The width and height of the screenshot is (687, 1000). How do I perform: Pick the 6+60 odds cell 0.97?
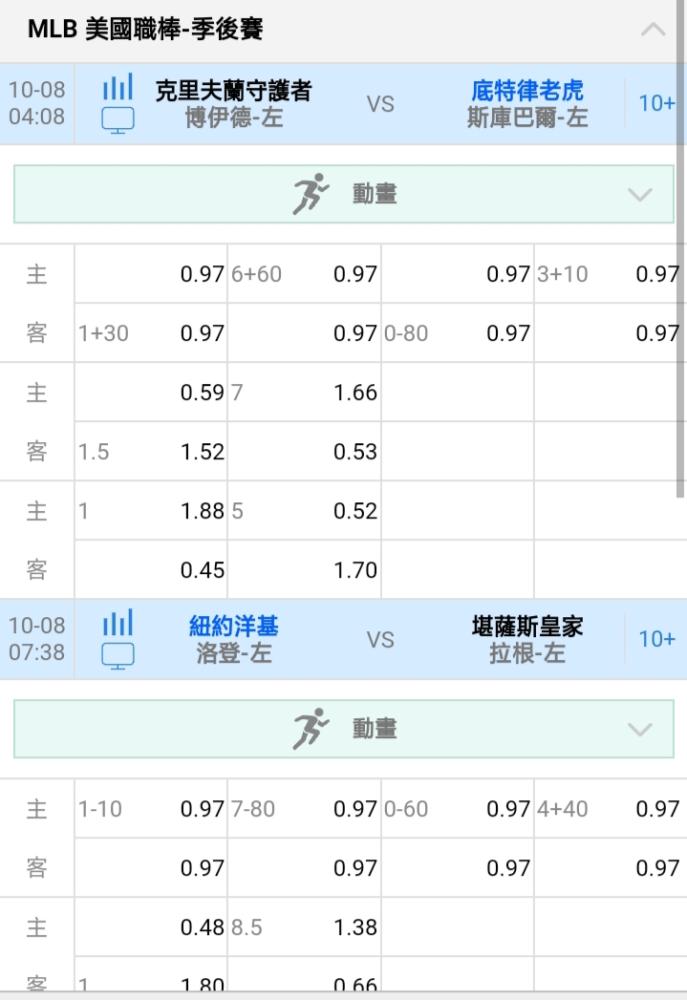(x=304, y=274)
